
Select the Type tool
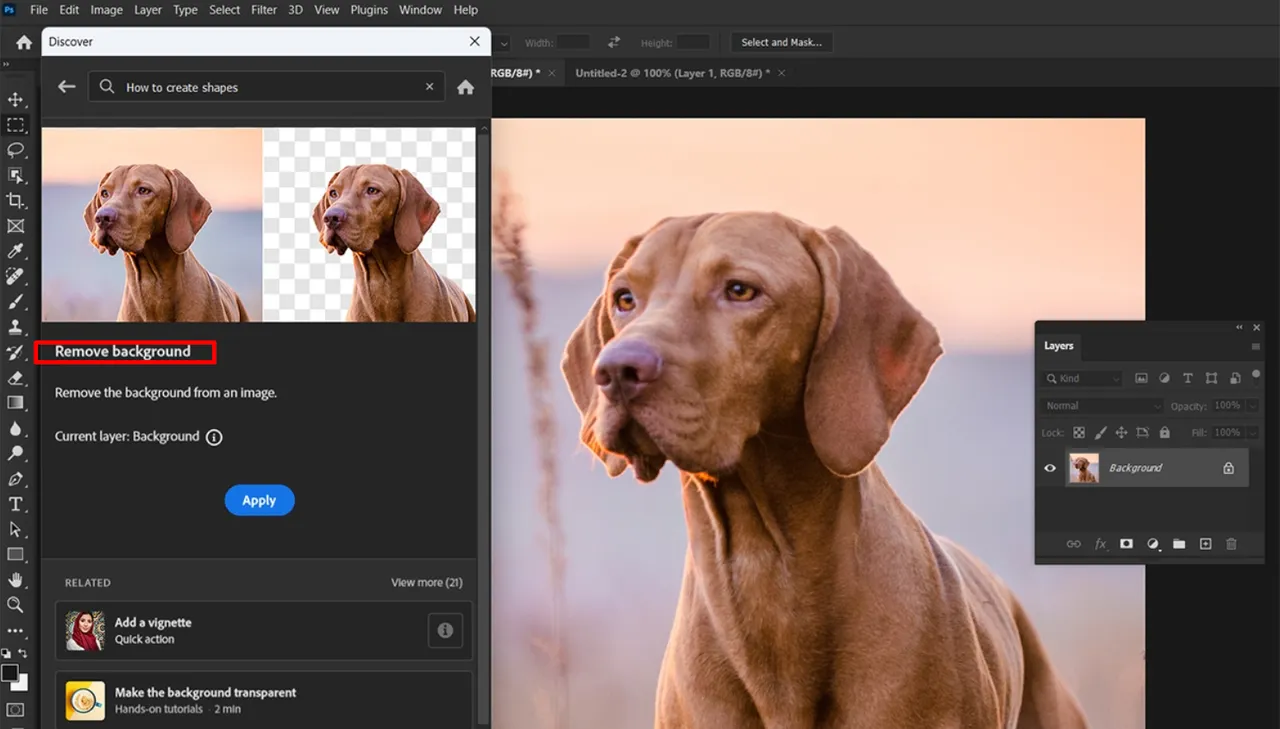[x=16, y=504]
